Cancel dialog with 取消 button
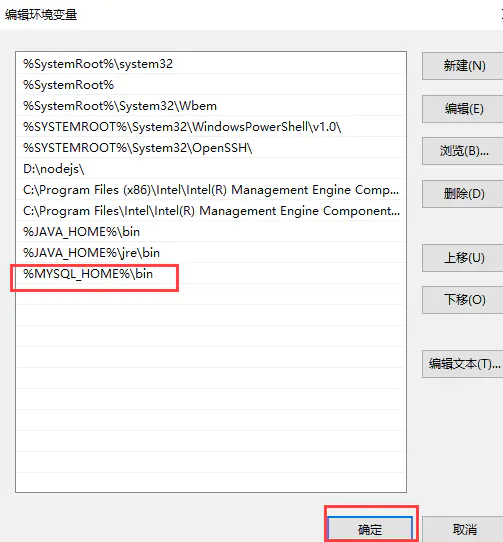 pyautogui.click(x=463, y=529)
